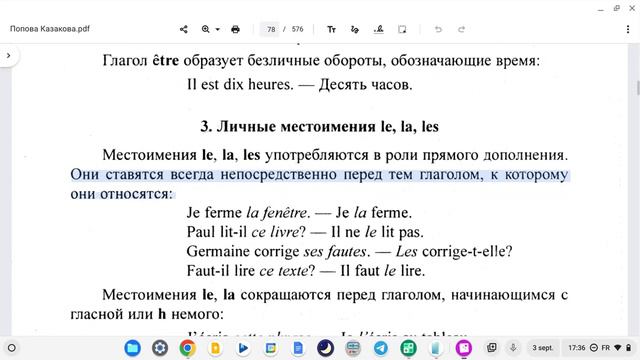Viewport: 640px width, 360px height.
Task: Launch Google Chrome from the shelf
Action: pyautogui.click(x=187, y=348)
